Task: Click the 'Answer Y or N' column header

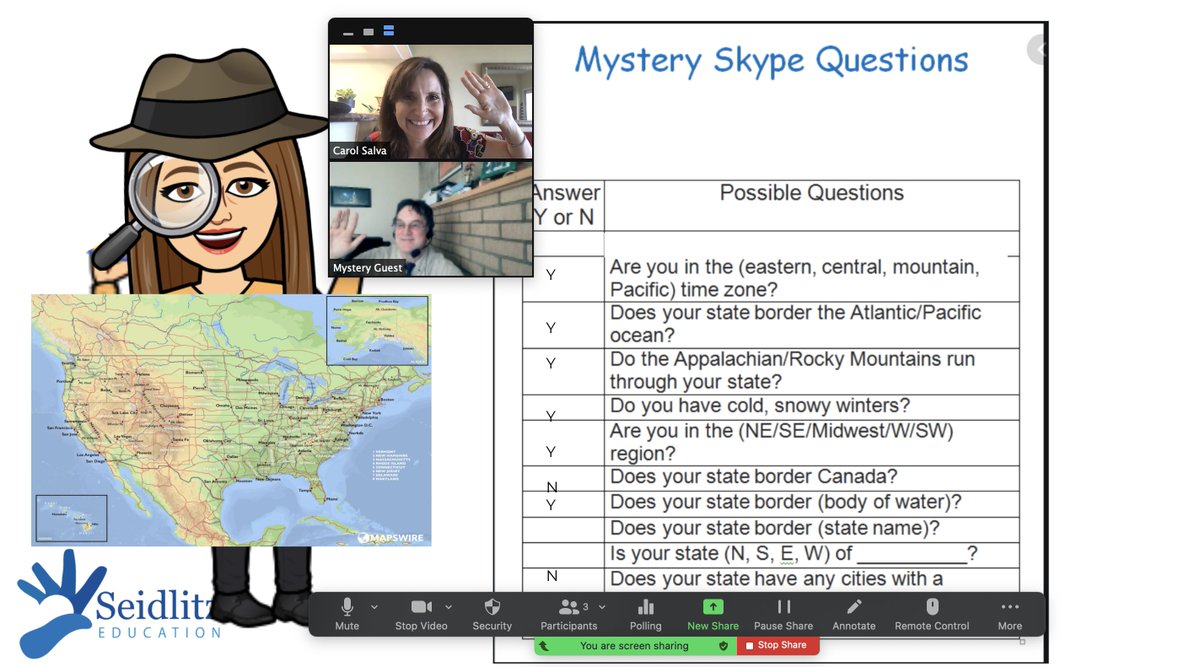Action: point(566,205)
